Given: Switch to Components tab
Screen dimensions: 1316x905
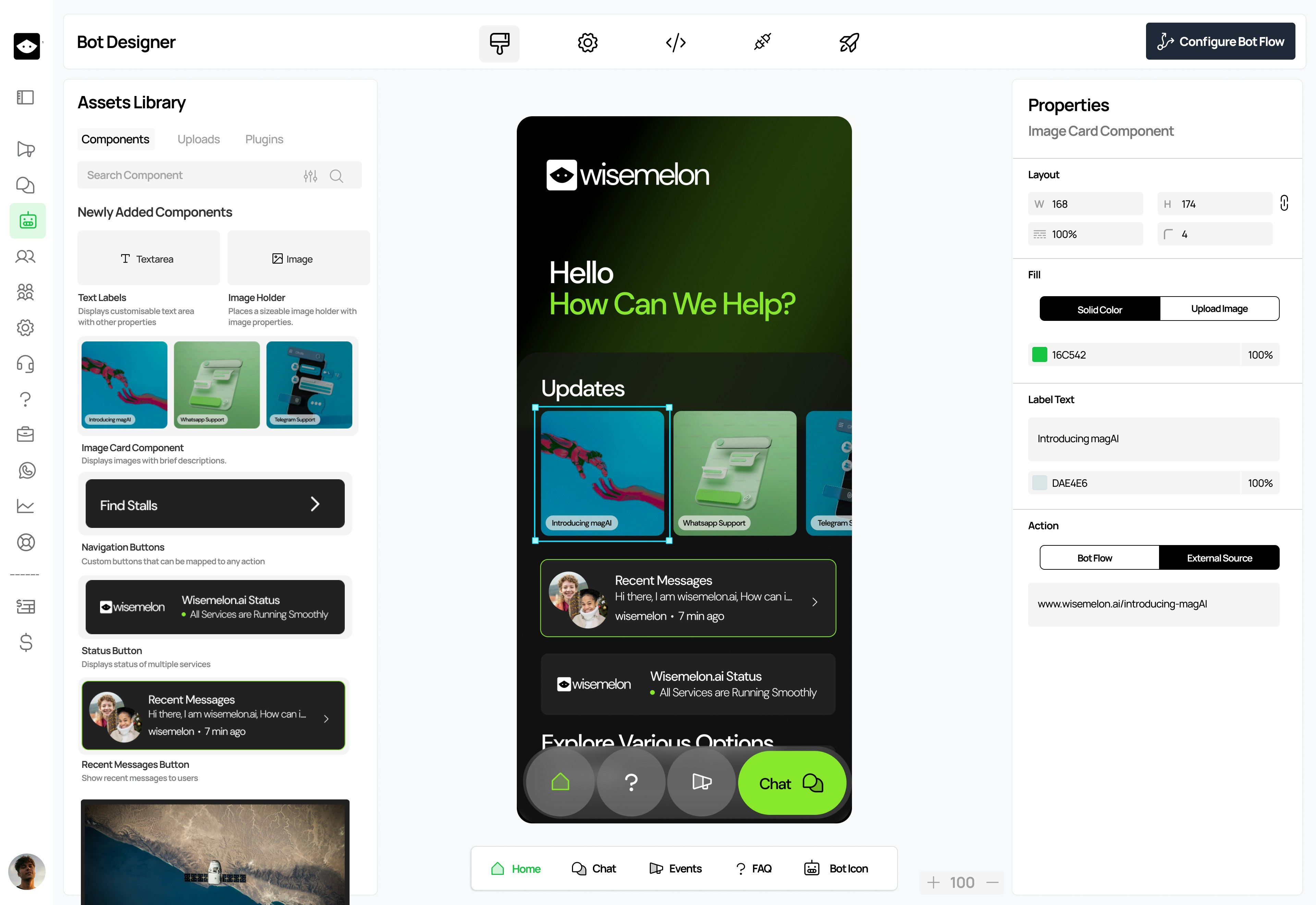Looking at the screenshot, I should (115, 140).
